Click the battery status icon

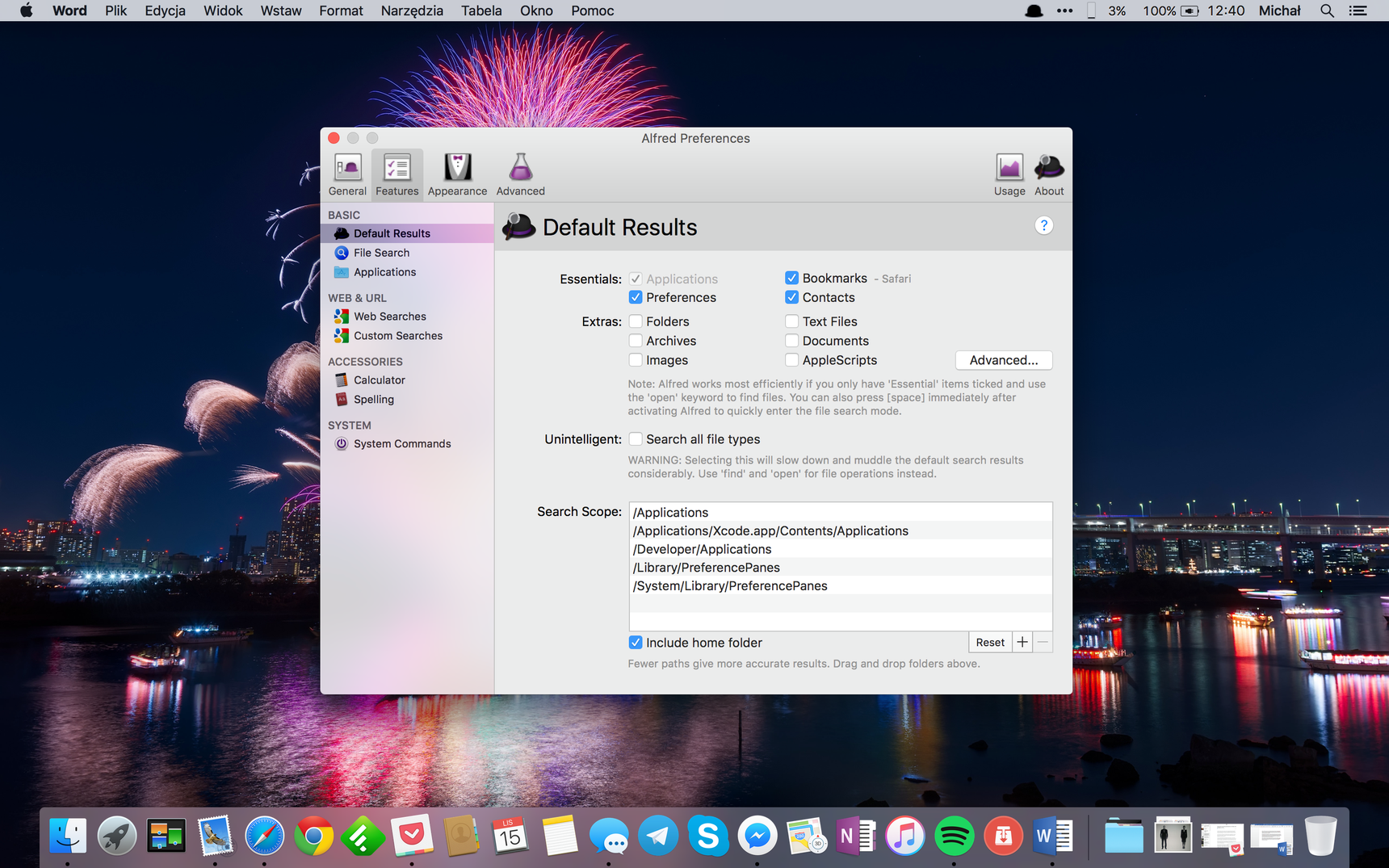pos(1190,10)
